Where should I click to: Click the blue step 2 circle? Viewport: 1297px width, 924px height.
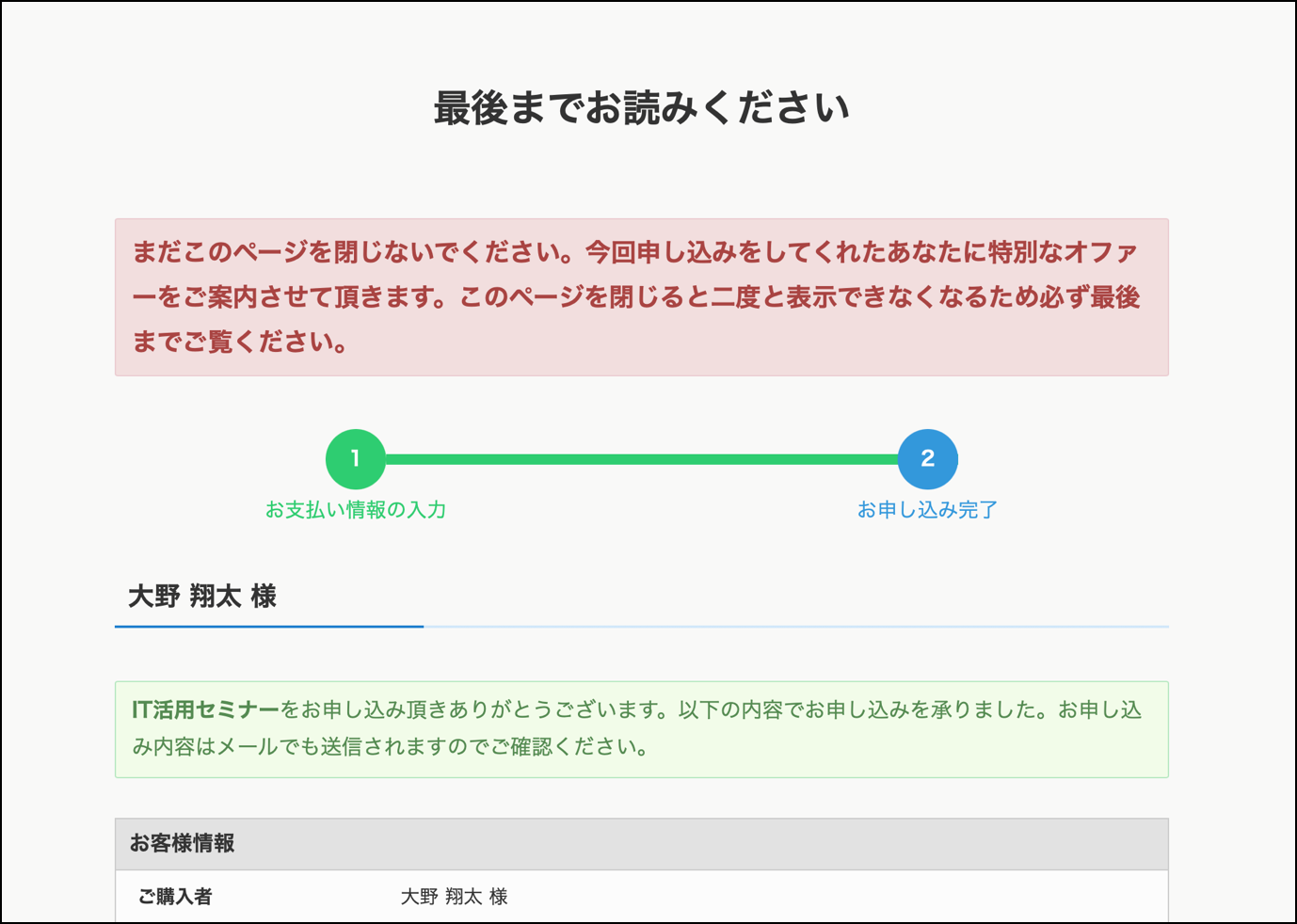927,459
